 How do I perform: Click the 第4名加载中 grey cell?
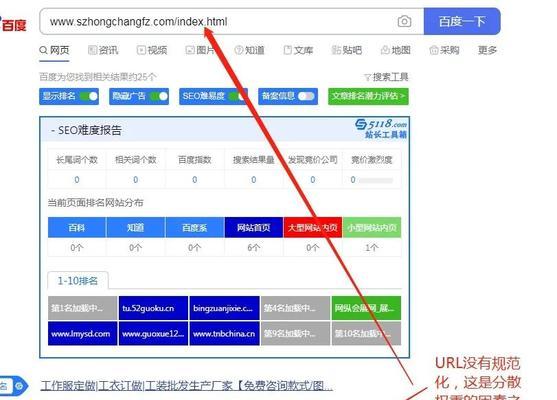(x=295, y=308)
